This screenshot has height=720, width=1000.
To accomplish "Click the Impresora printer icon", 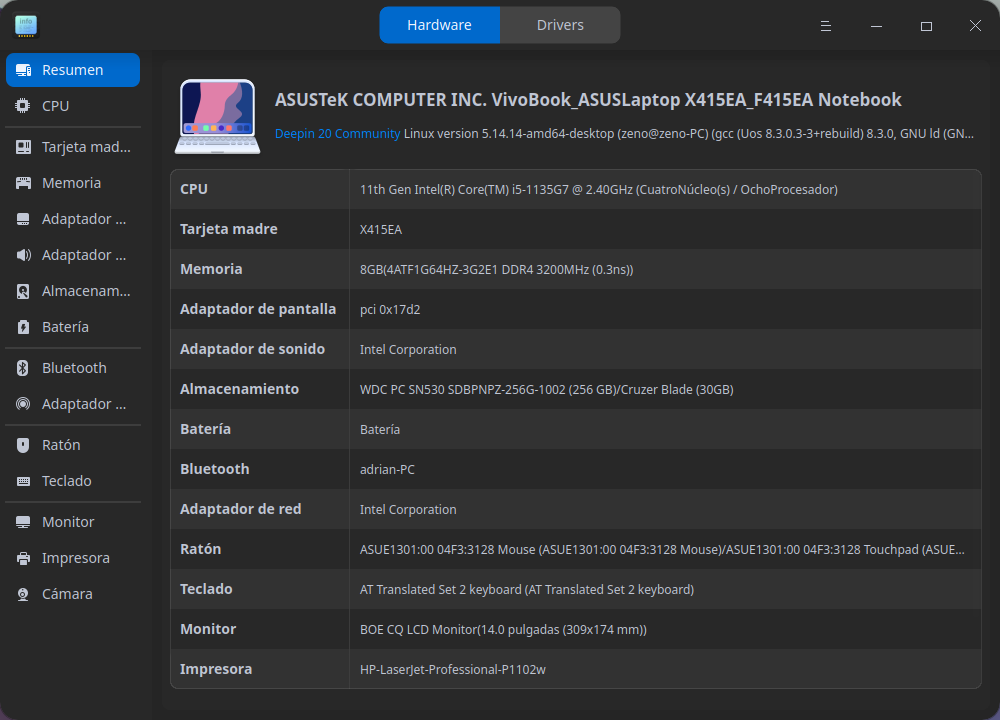I will (24, 559).
